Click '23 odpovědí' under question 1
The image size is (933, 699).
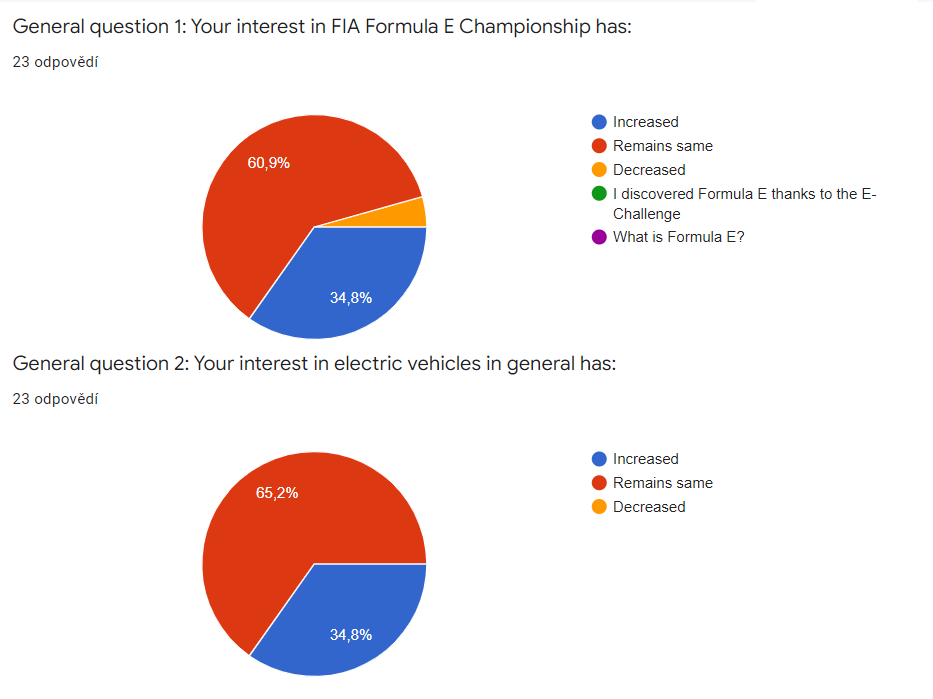coord(55,62)
